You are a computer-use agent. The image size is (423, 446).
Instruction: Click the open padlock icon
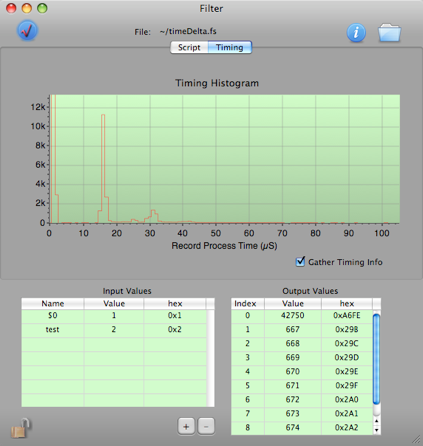21,428
